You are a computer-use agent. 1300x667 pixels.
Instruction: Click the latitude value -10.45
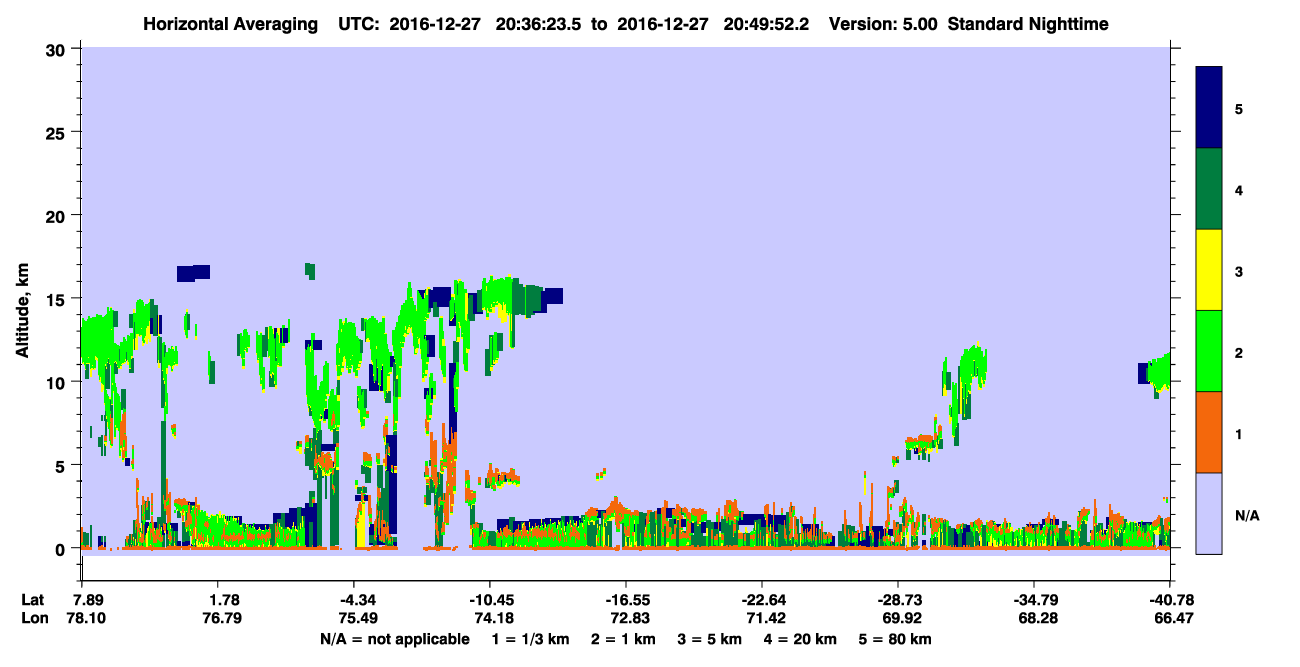coord(488,600)
